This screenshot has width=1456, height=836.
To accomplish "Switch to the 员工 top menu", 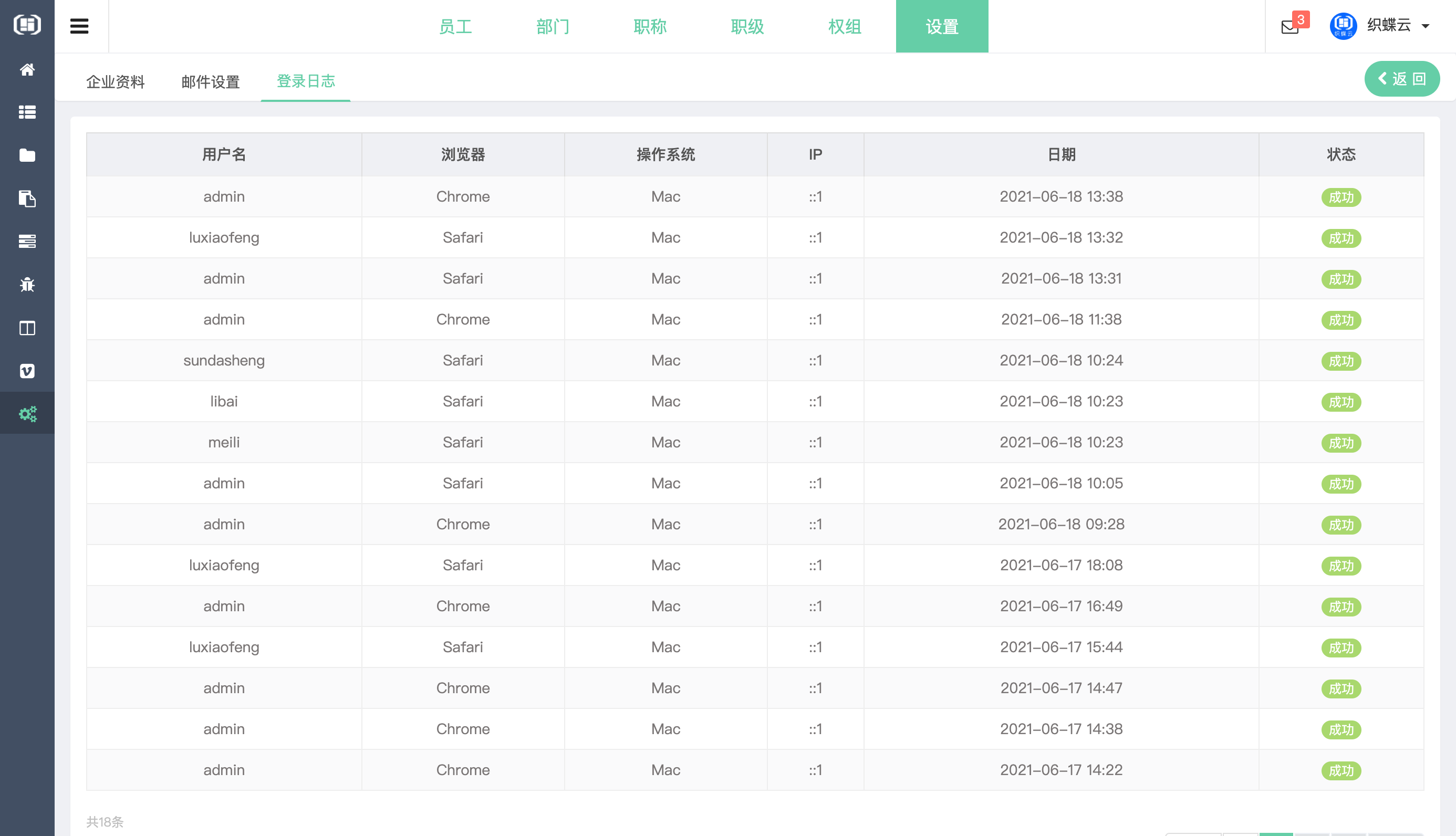I will [455, 26].
